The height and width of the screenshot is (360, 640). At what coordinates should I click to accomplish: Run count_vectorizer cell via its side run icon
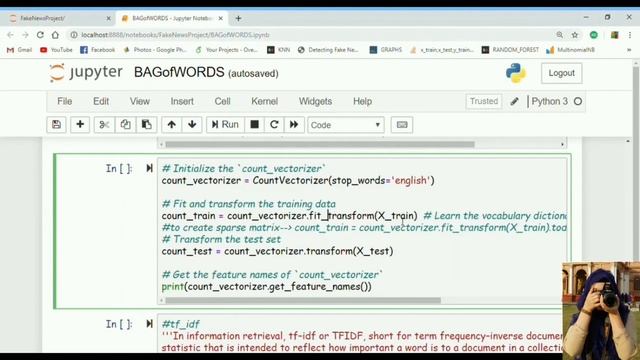(x=149, y=168)
